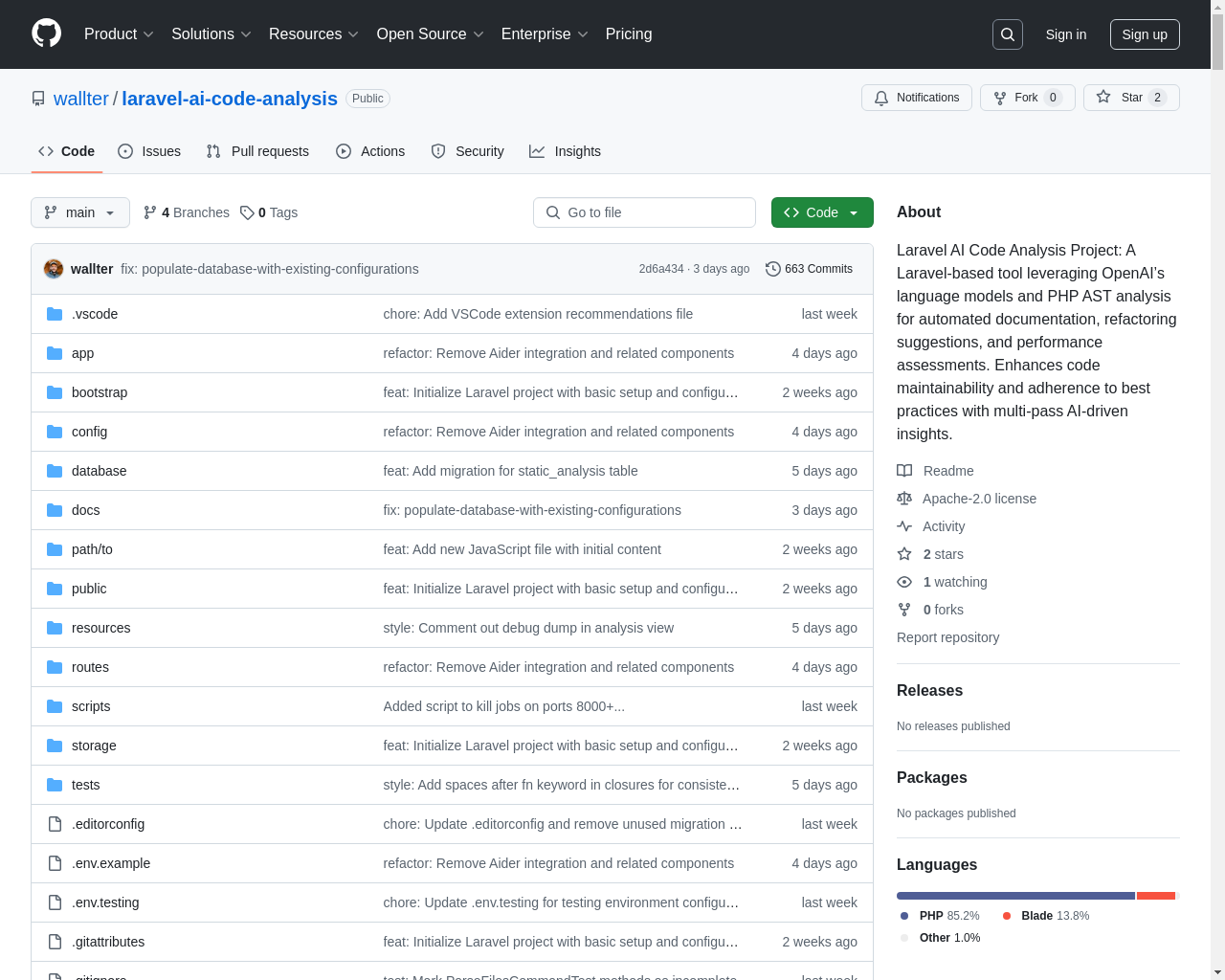Open the Packages heading link
1225x980 pixels.
pos(931,778)
